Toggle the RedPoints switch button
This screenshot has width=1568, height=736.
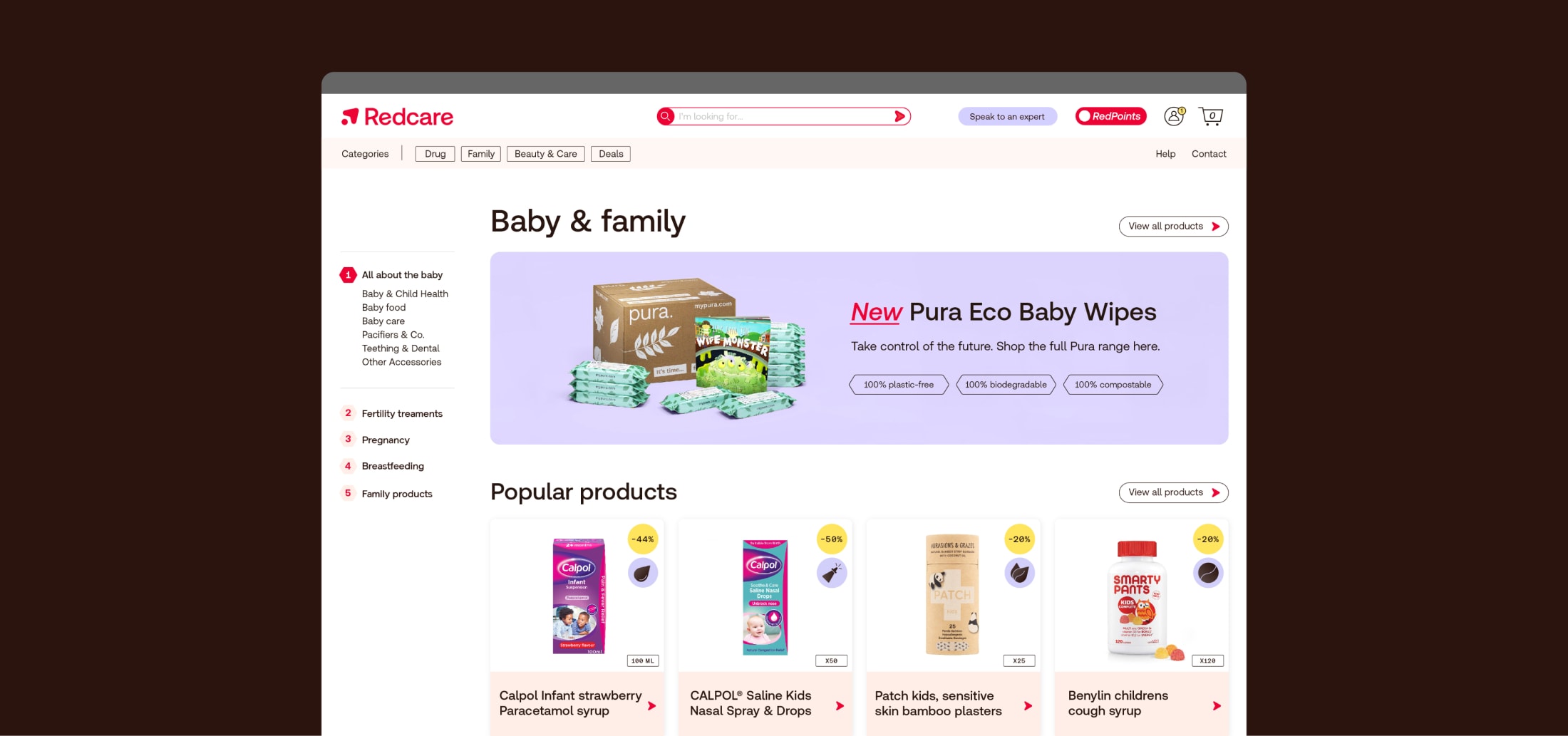[1110, 116]
